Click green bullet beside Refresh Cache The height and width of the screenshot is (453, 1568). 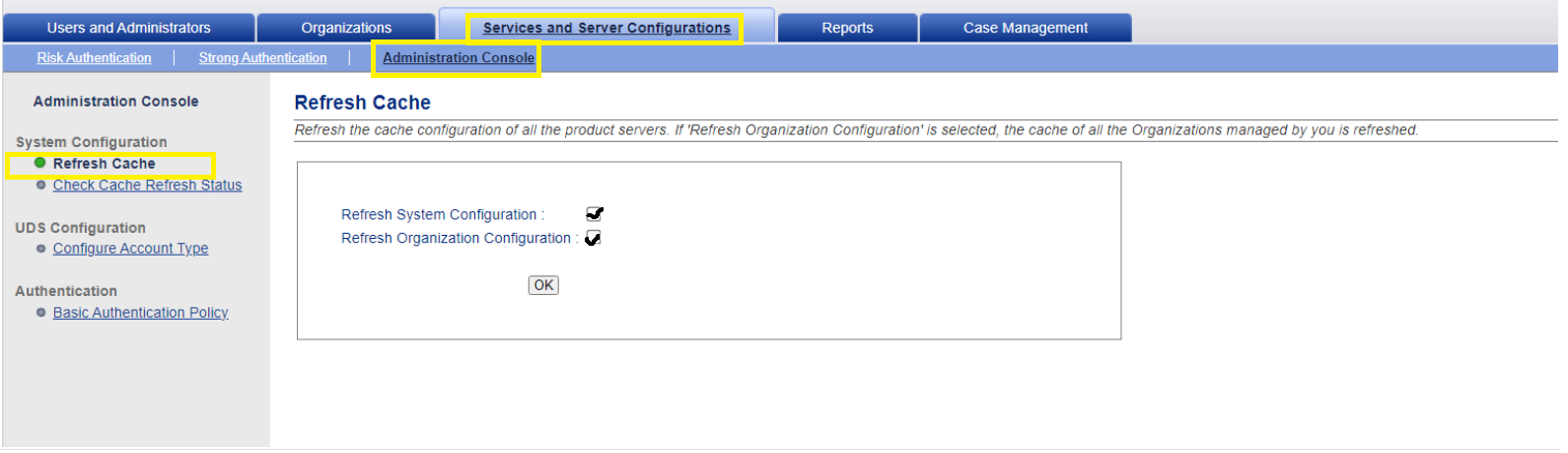pyautogui.click(x=40, y=163)
